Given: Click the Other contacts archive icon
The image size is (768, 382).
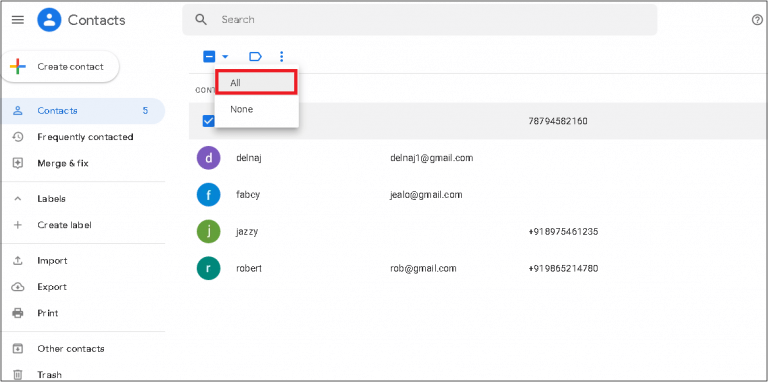Looking at the screenshot, I should (x=18, y=349).
